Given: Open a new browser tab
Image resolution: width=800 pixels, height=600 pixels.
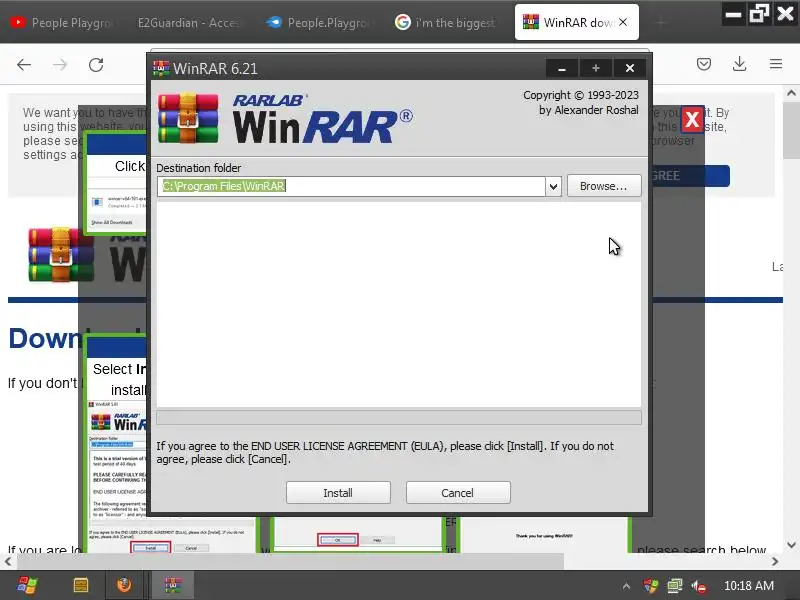Looking at the screenshot, I should [661, 22].
